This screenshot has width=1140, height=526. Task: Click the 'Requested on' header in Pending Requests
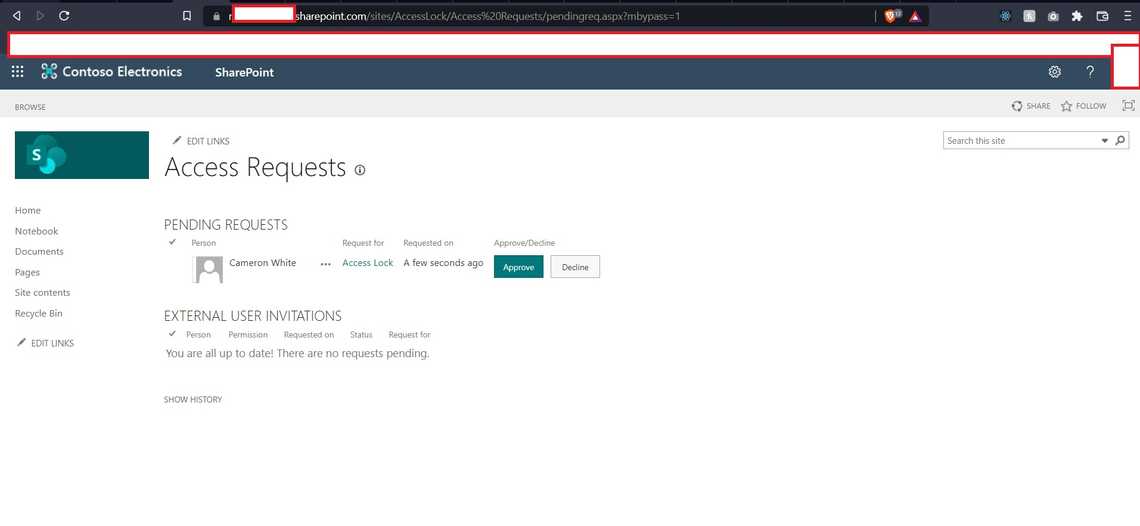[428, 243]
